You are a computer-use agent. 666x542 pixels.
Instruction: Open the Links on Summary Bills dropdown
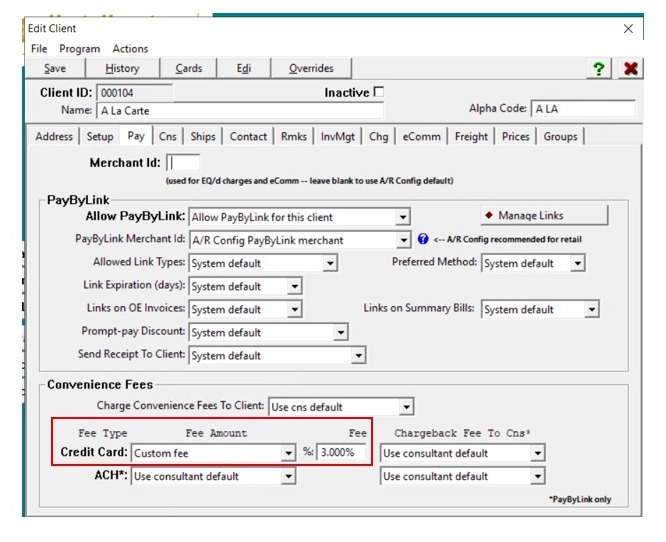[x=592, y=309]
